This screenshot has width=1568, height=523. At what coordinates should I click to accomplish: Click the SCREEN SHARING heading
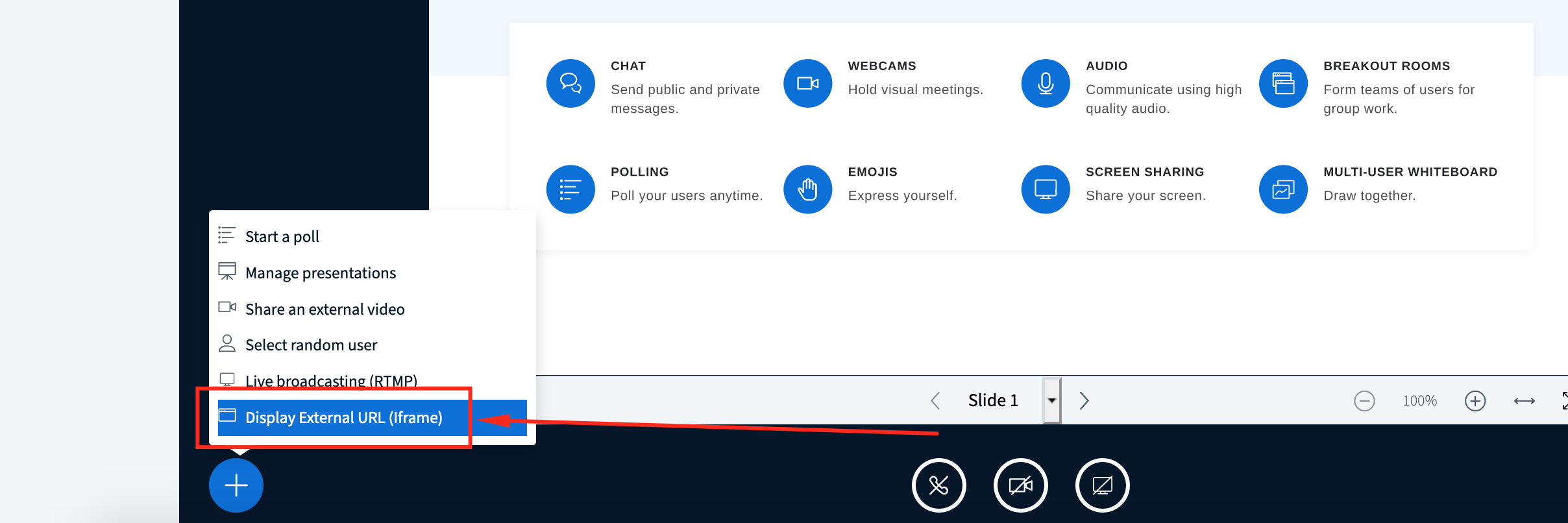pos(1145,172)
